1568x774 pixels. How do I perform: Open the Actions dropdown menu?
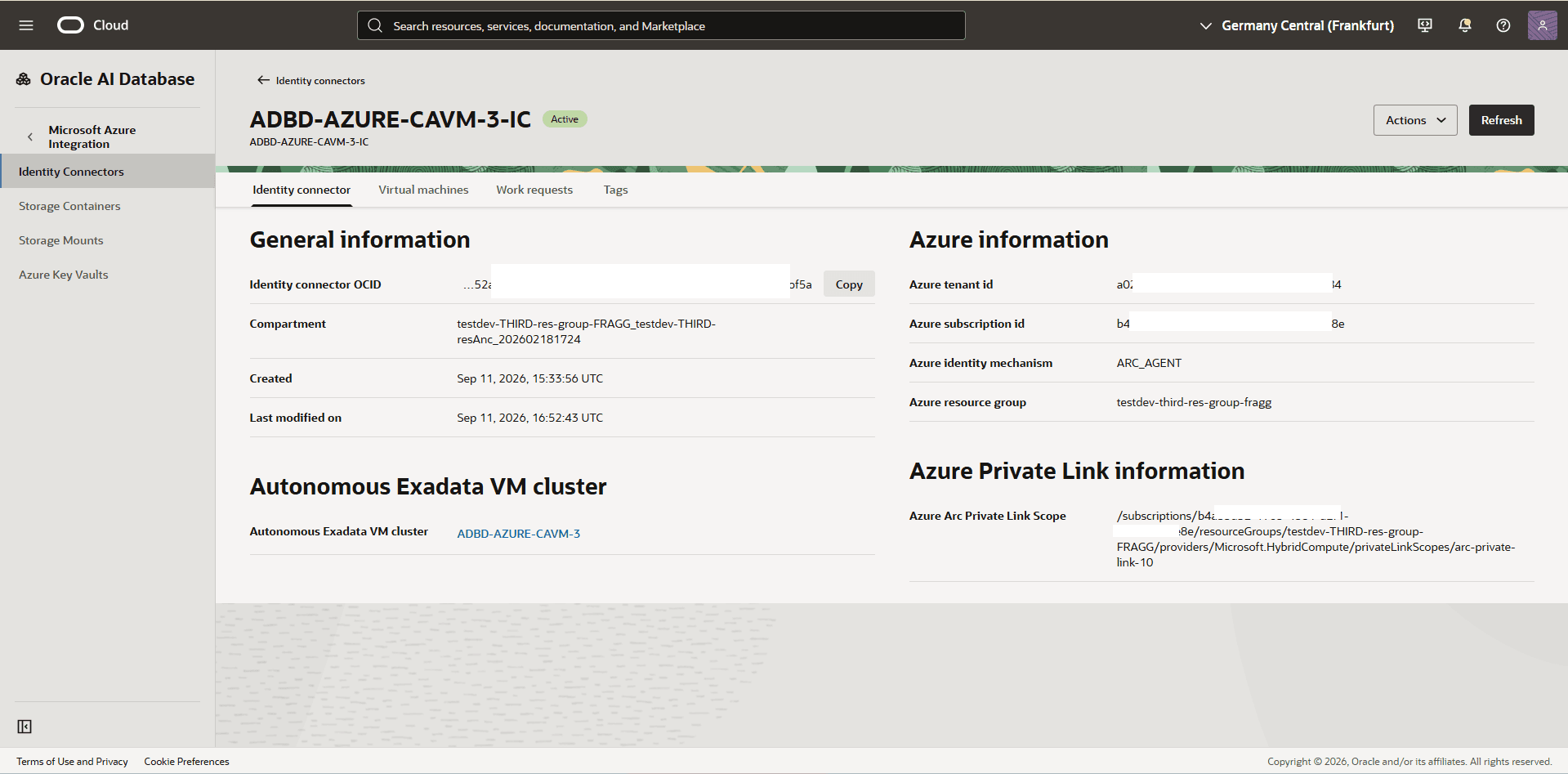(1415, 120)
